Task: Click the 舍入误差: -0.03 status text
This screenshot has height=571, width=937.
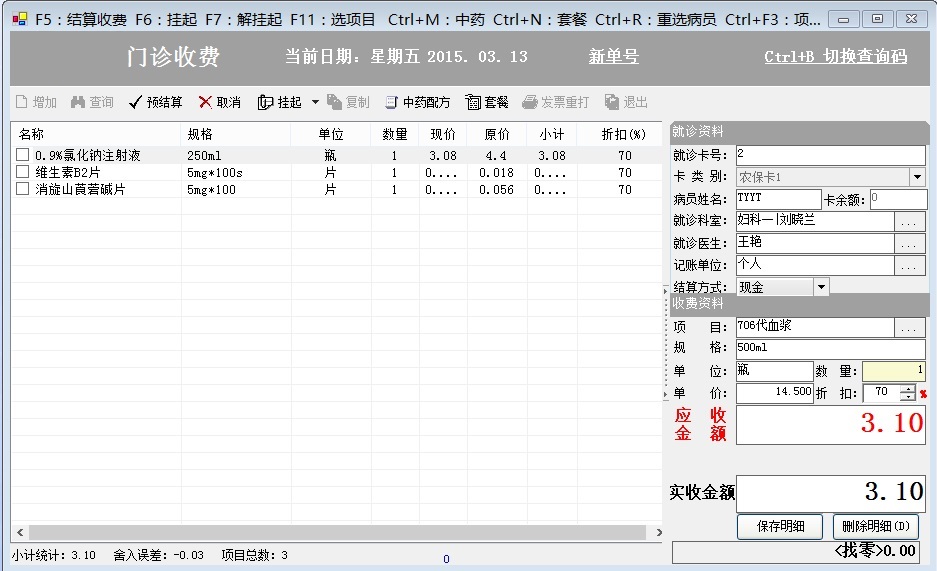Action: pos(158,555)
